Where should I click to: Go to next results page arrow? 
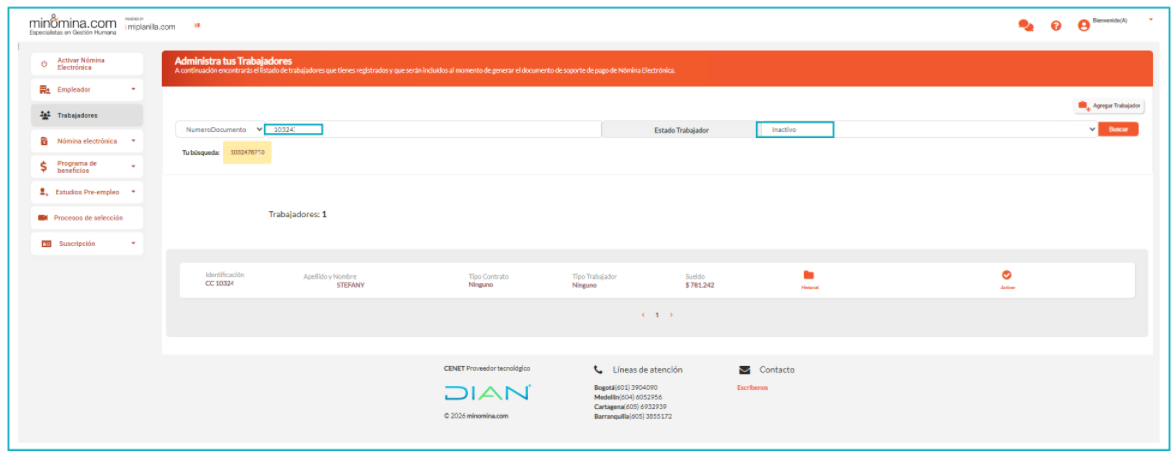[x=671, y=315]
